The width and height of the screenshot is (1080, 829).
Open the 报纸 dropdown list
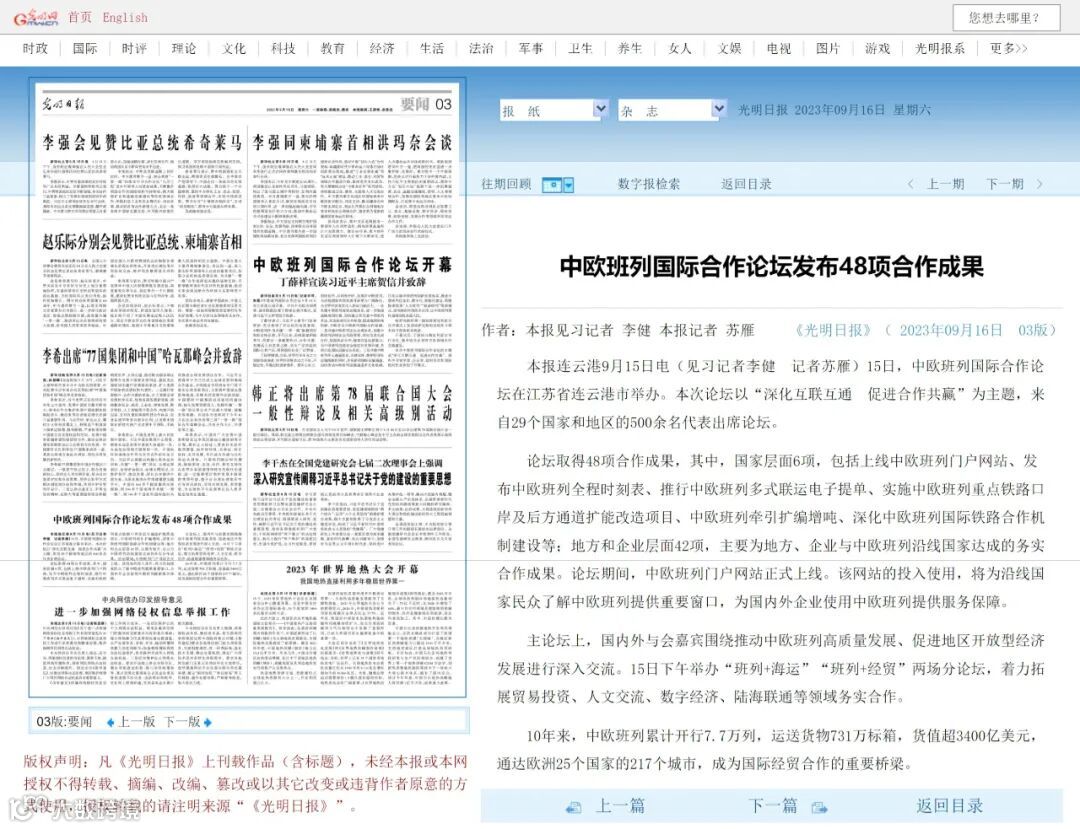point(554,110)
